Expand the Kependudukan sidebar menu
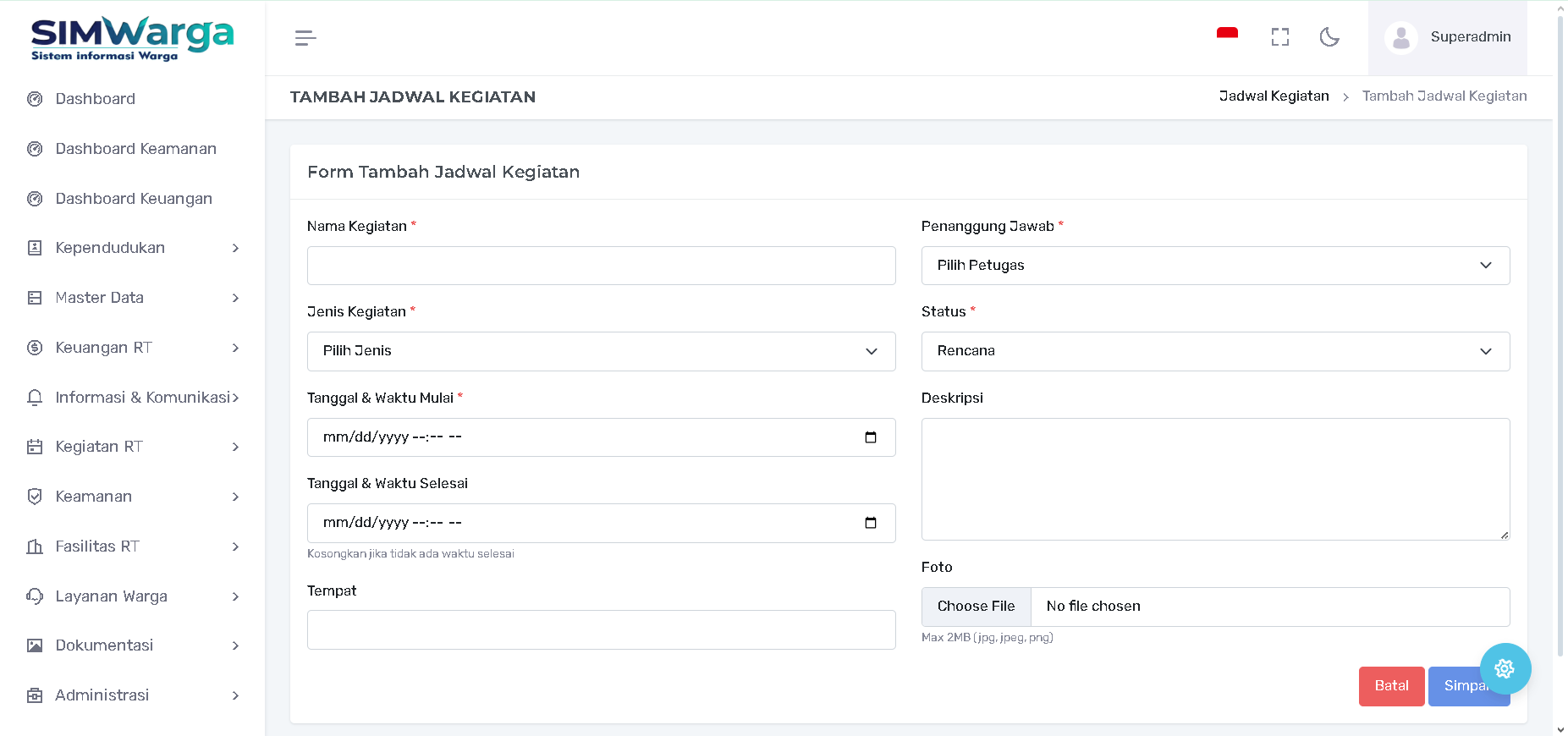1568x736 pixels. point(132,248)
